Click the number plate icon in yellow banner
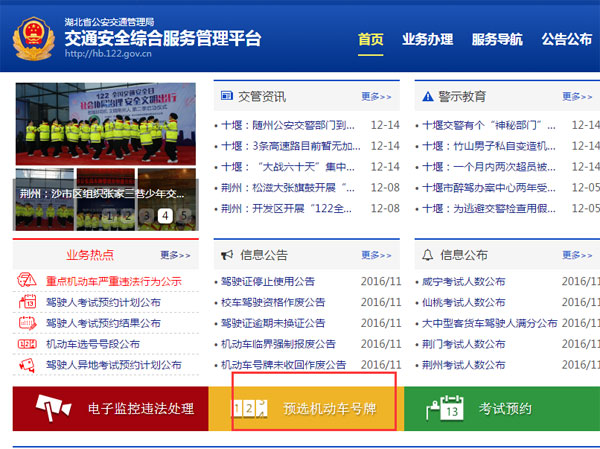Viewport: 600px width, 449px height. (250, 408)
